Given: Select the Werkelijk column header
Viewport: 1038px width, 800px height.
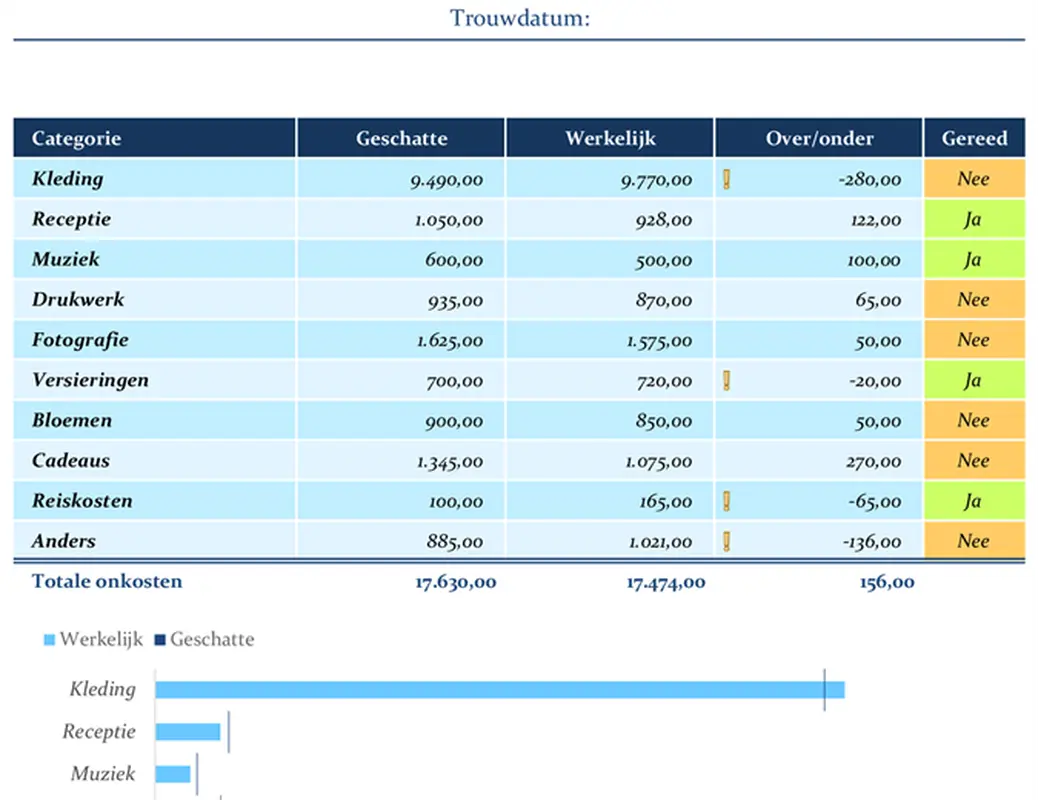Looking at the screenshot, I should (610, 138).
